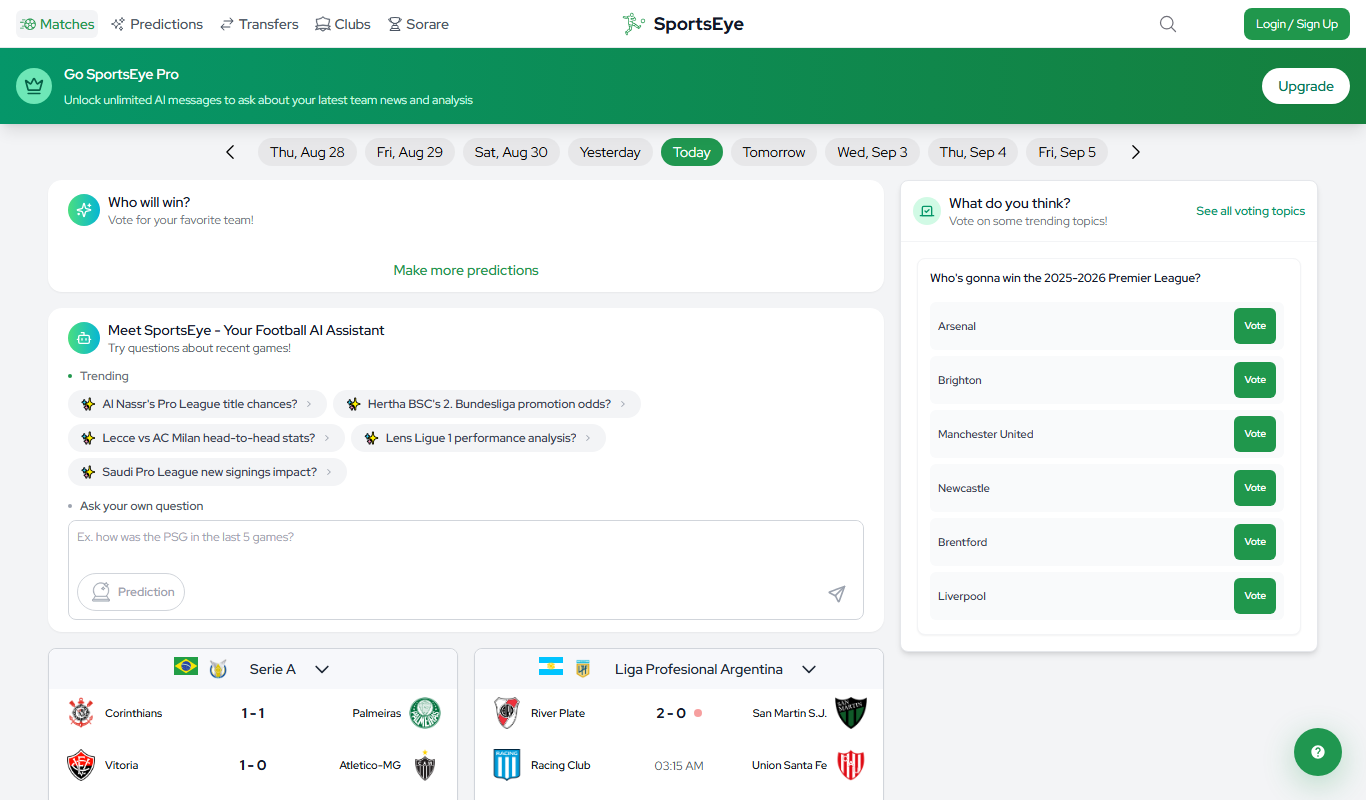Open Saudi Pro League signings question

click(207, 472)
